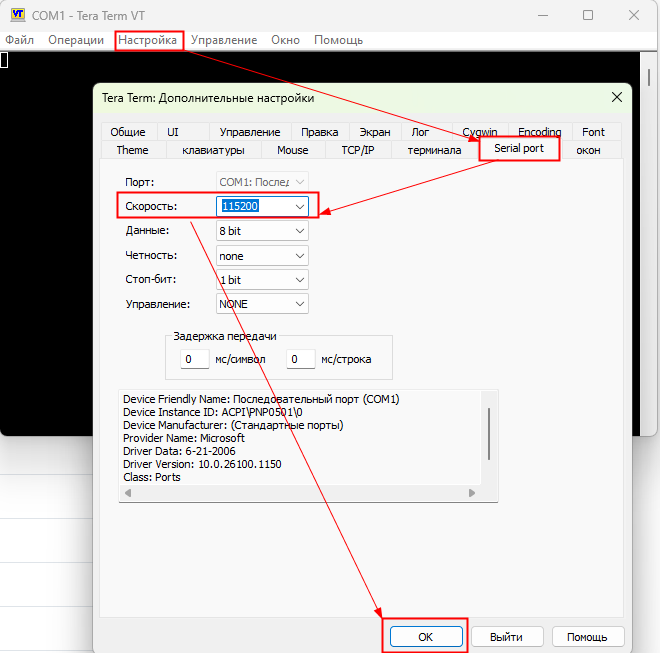660x653 pixels.
Task: Maximize the Tera Term main window
Action: tap(588, 15)
